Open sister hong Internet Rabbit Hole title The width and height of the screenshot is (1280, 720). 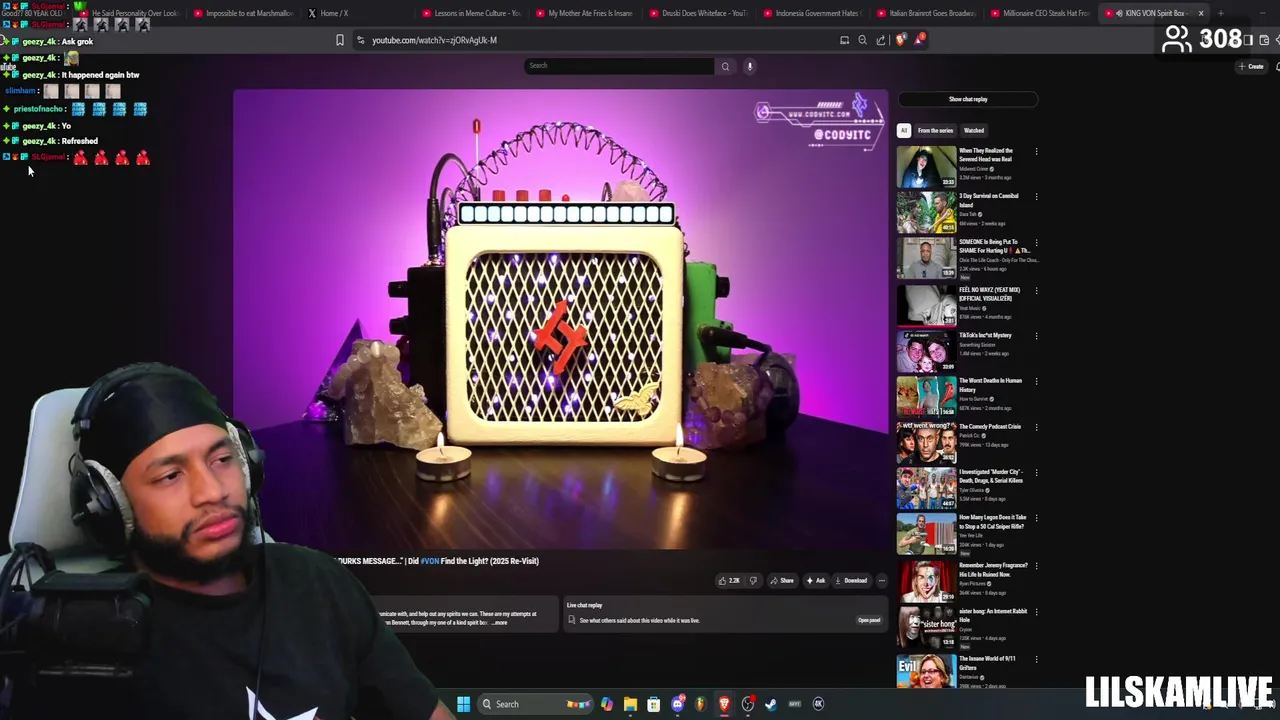(x=993, y=615)
